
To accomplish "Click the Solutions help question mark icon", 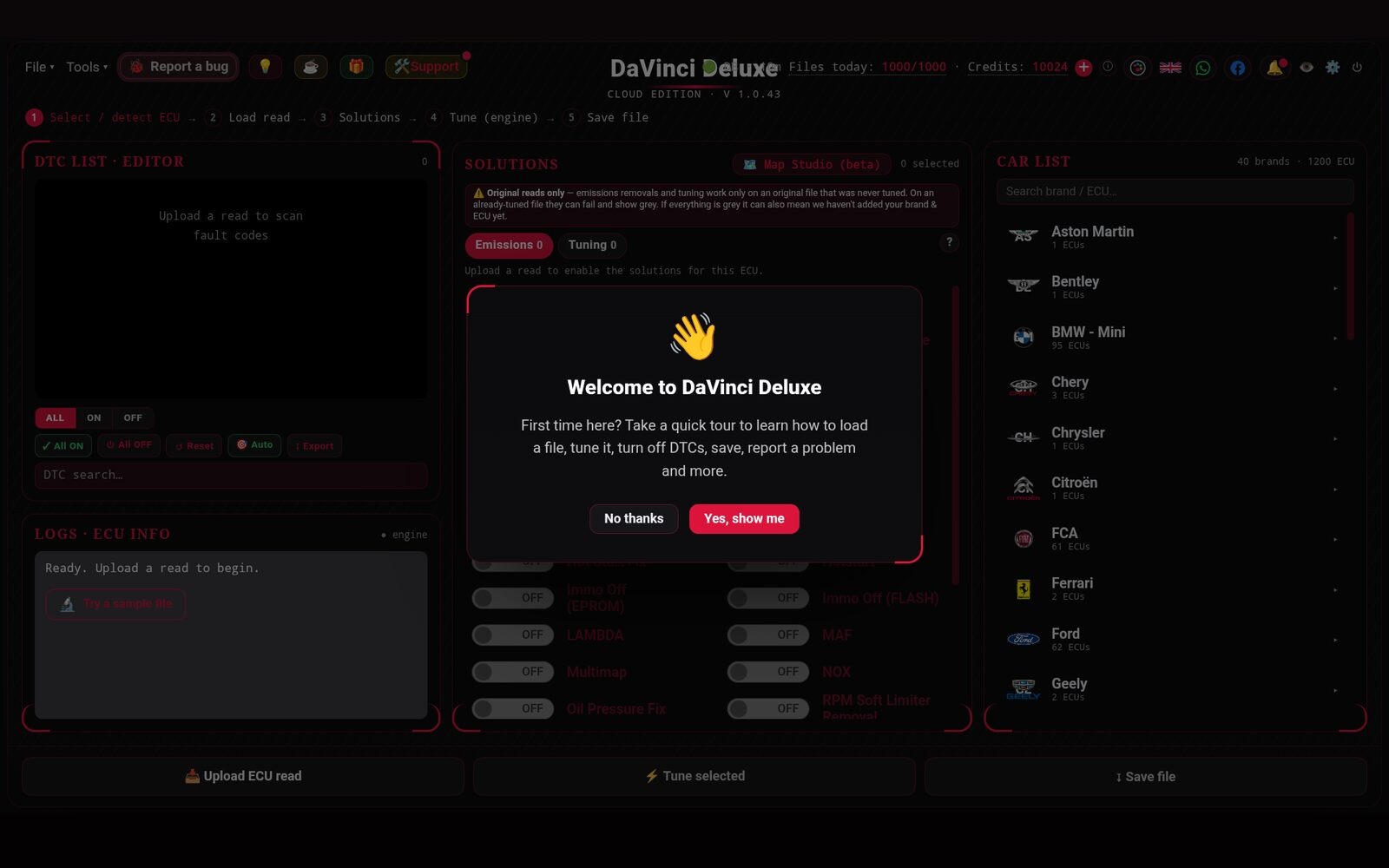I will click(949, 243).
